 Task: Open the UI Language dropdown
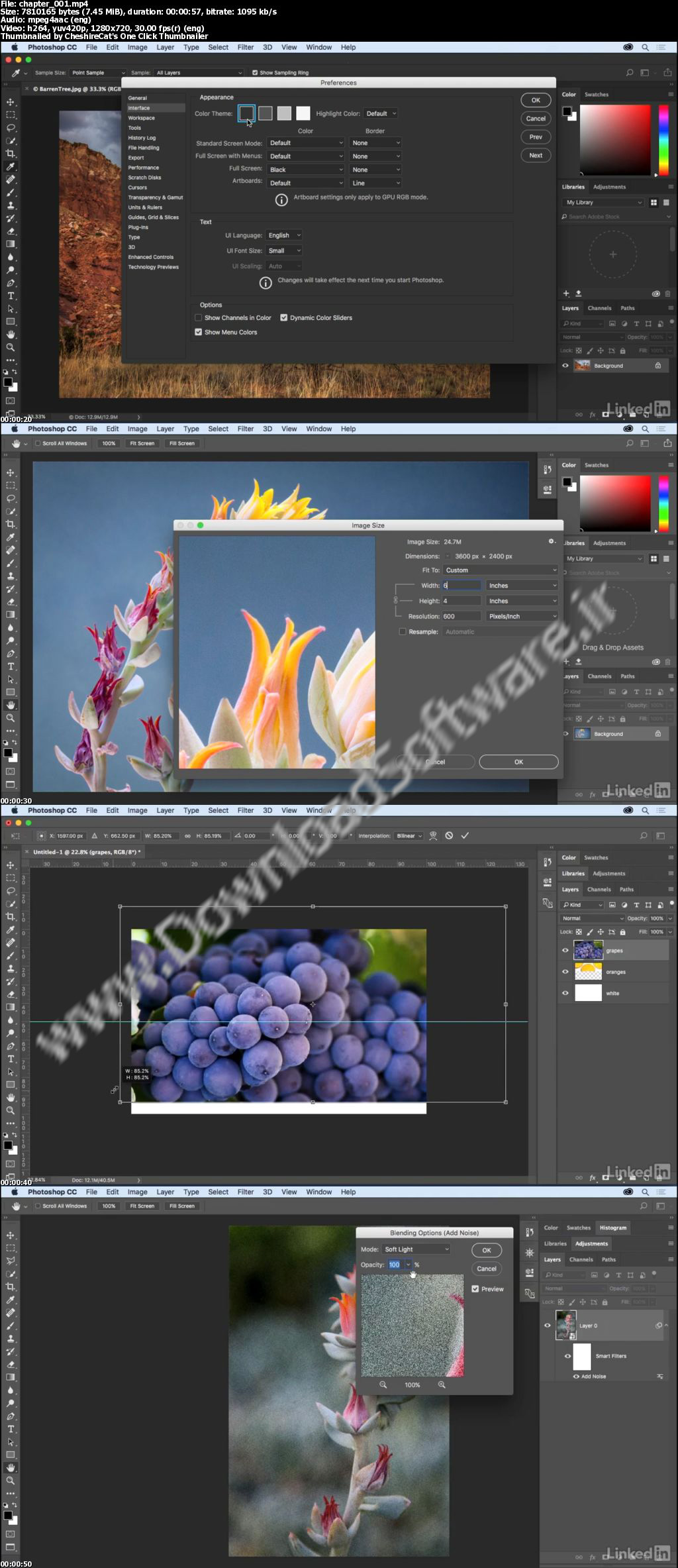point(284,235)
